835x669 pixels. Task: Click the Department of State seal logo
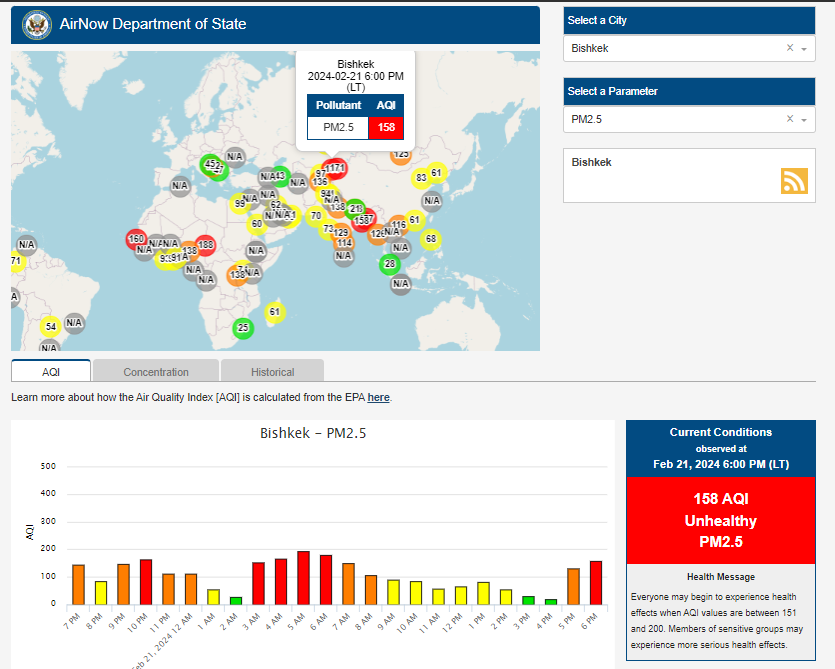pos(37,25)
